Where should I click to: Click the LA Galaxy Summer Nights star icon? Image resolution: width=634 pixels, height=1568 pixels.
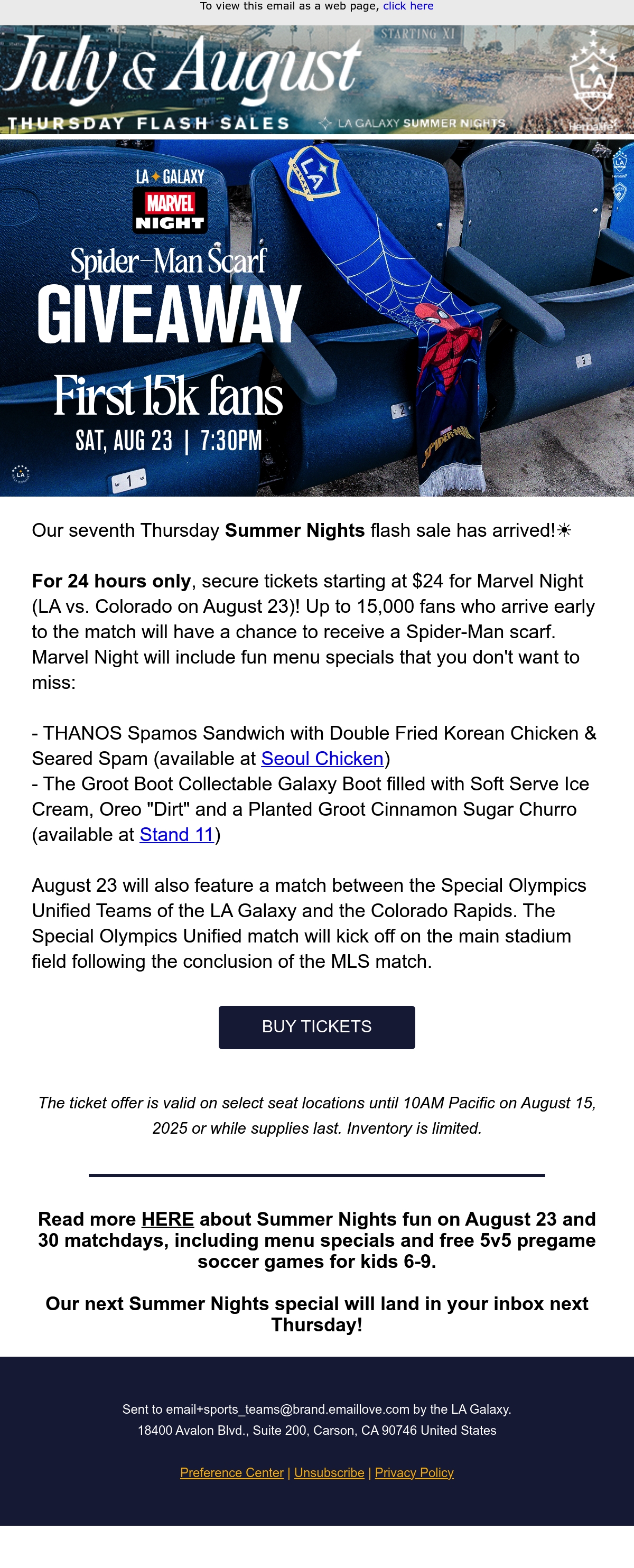[x=325, y=124]
